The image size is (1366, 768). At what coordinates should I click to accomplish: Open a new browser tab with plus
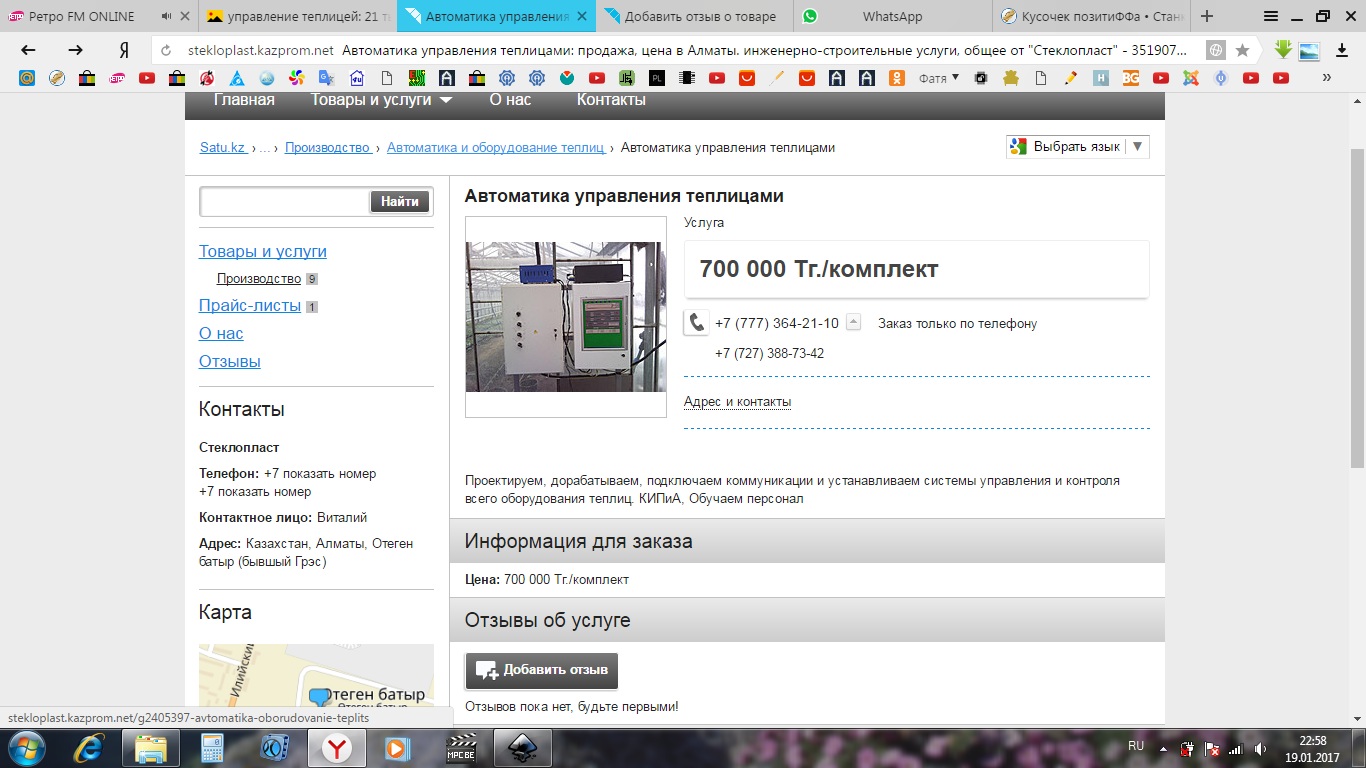(x=1207, y=16)
